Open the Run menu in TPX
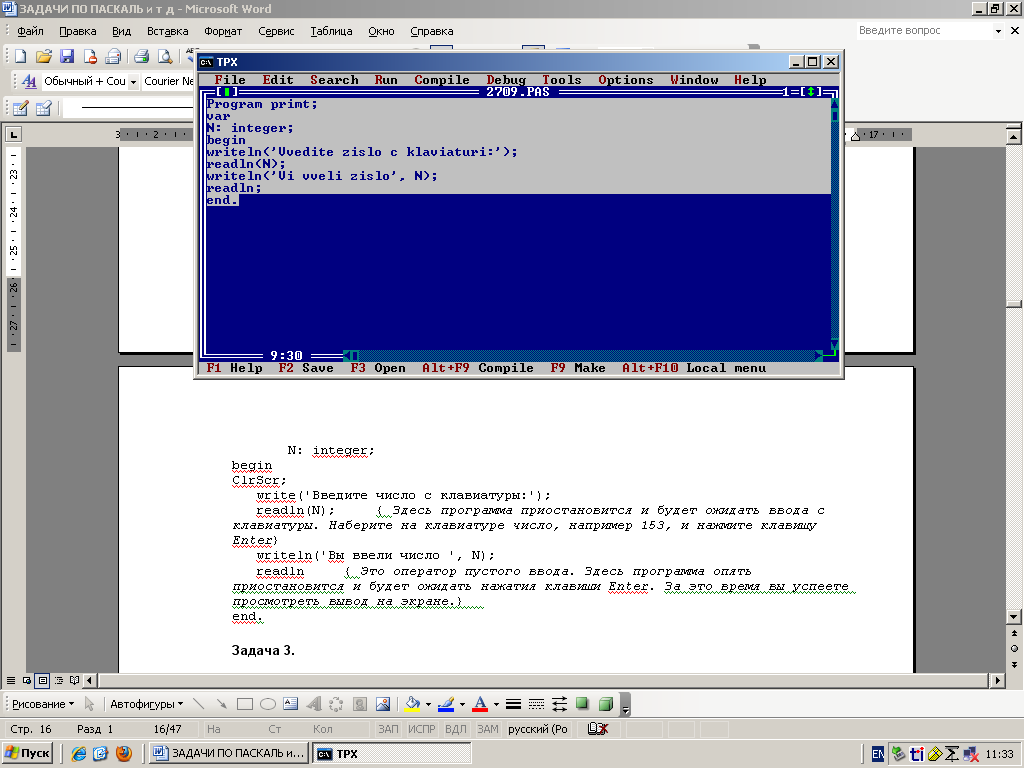Screen dimensions: 1024x768 (x=386, y=80)
